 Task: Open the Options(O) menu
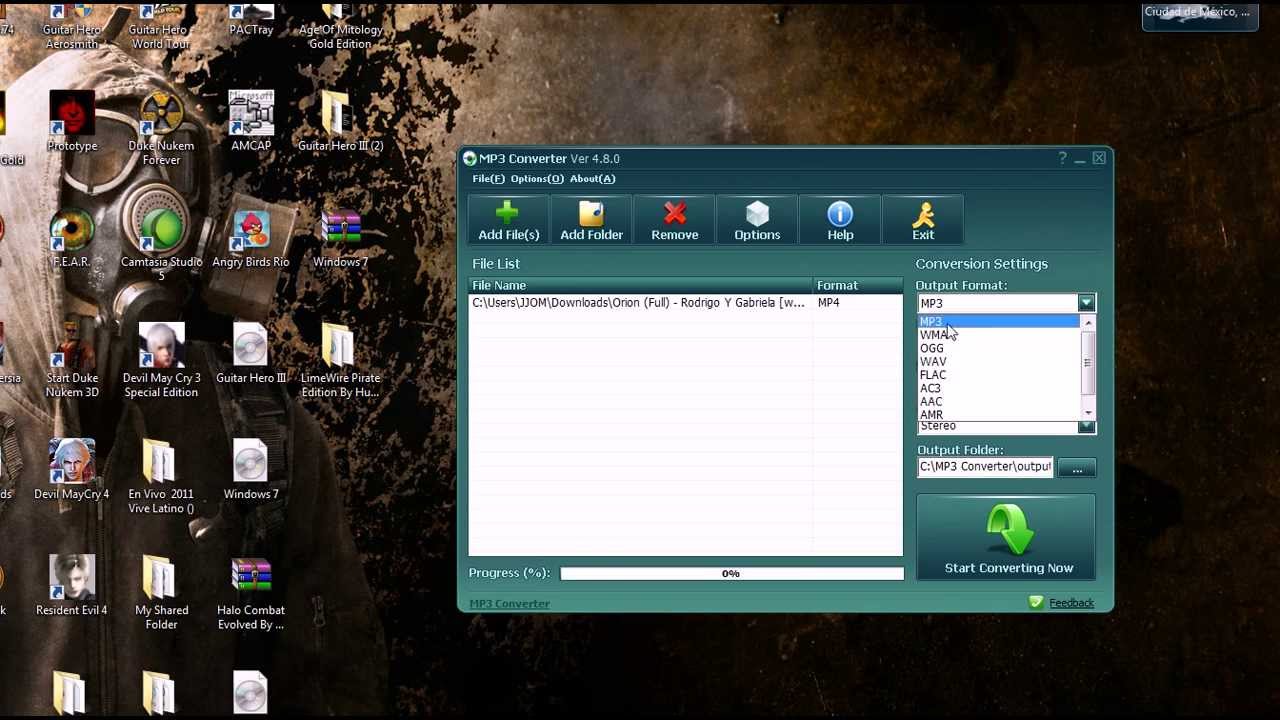point(537,179)
